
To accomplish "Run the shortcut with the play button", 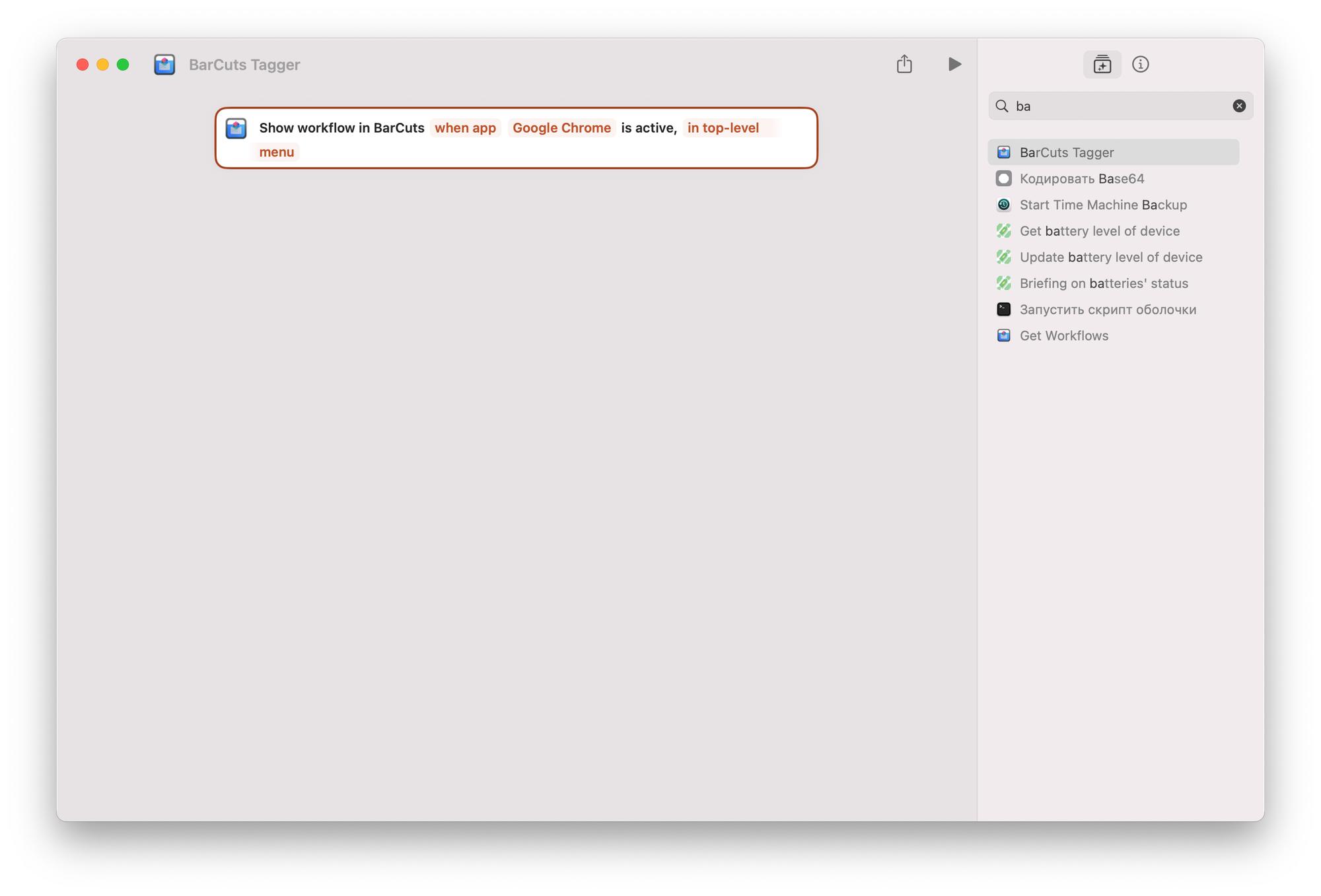I will [954, 64].
